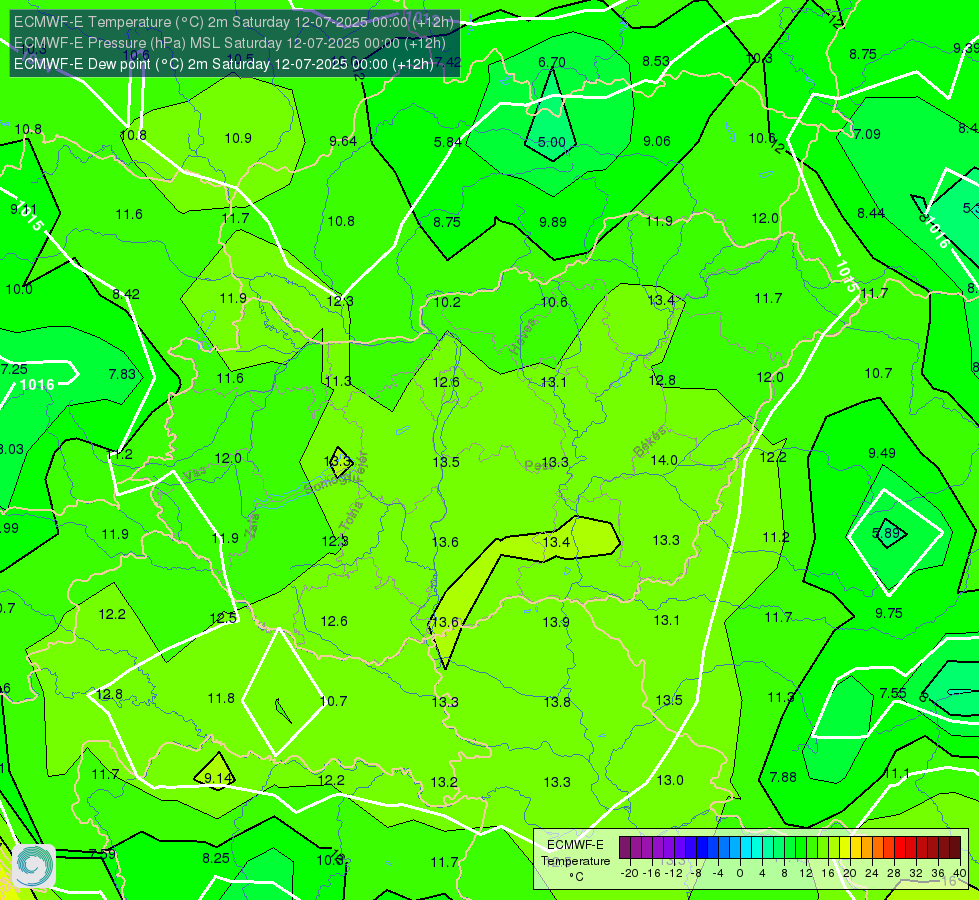Click the Zala county label
The height and width of the screenshot is (900, 979).
pos(252,526)
